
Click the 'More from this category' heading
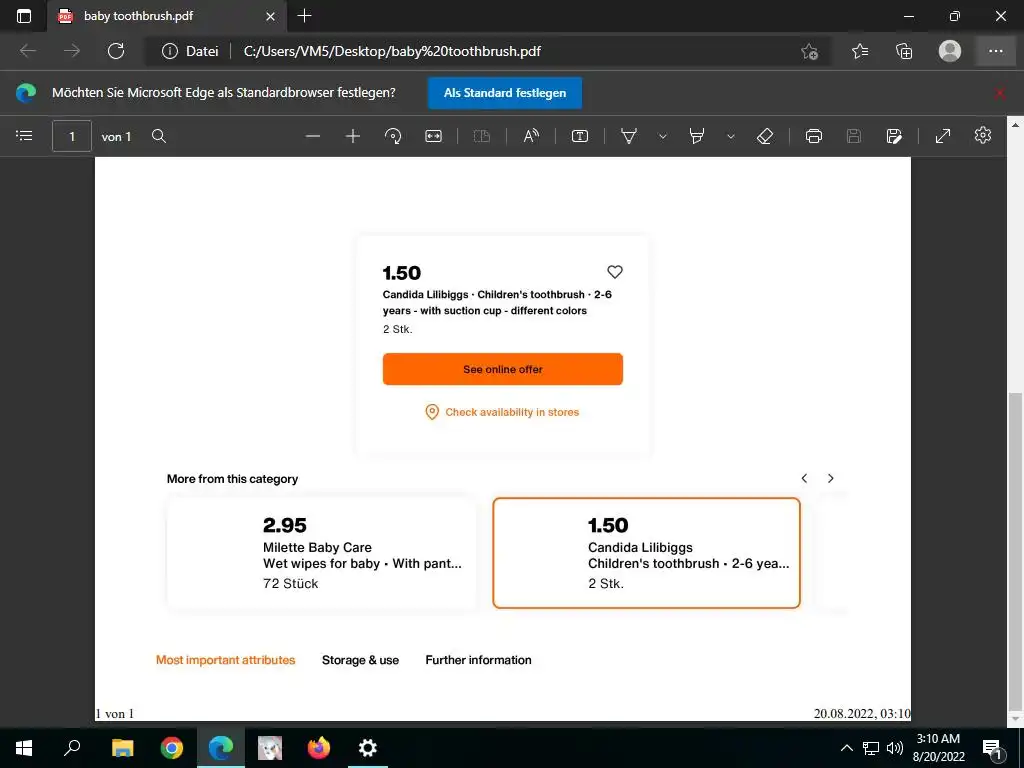pos(232,479)
